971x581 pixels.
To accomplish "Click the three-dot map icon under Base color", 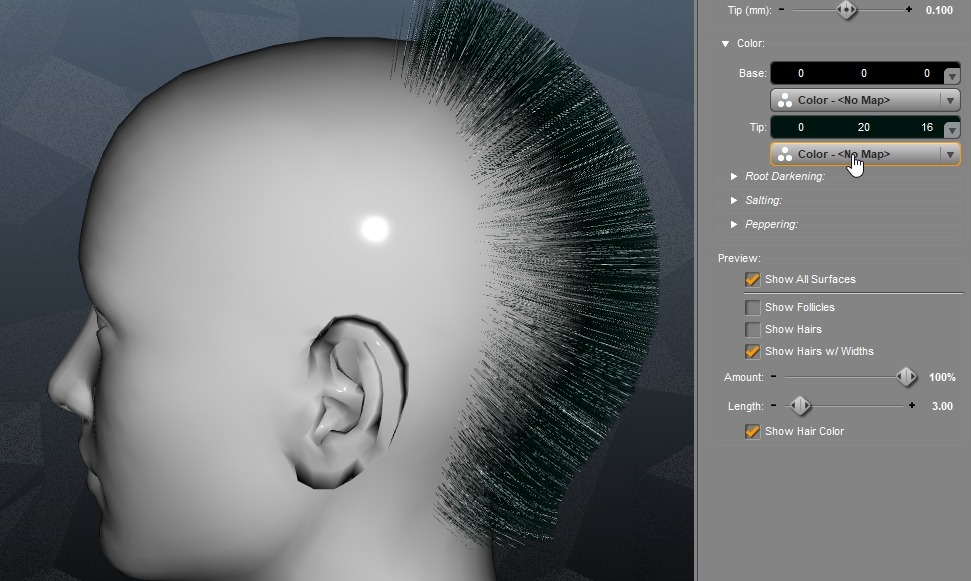I will click(x=785, y=100).
